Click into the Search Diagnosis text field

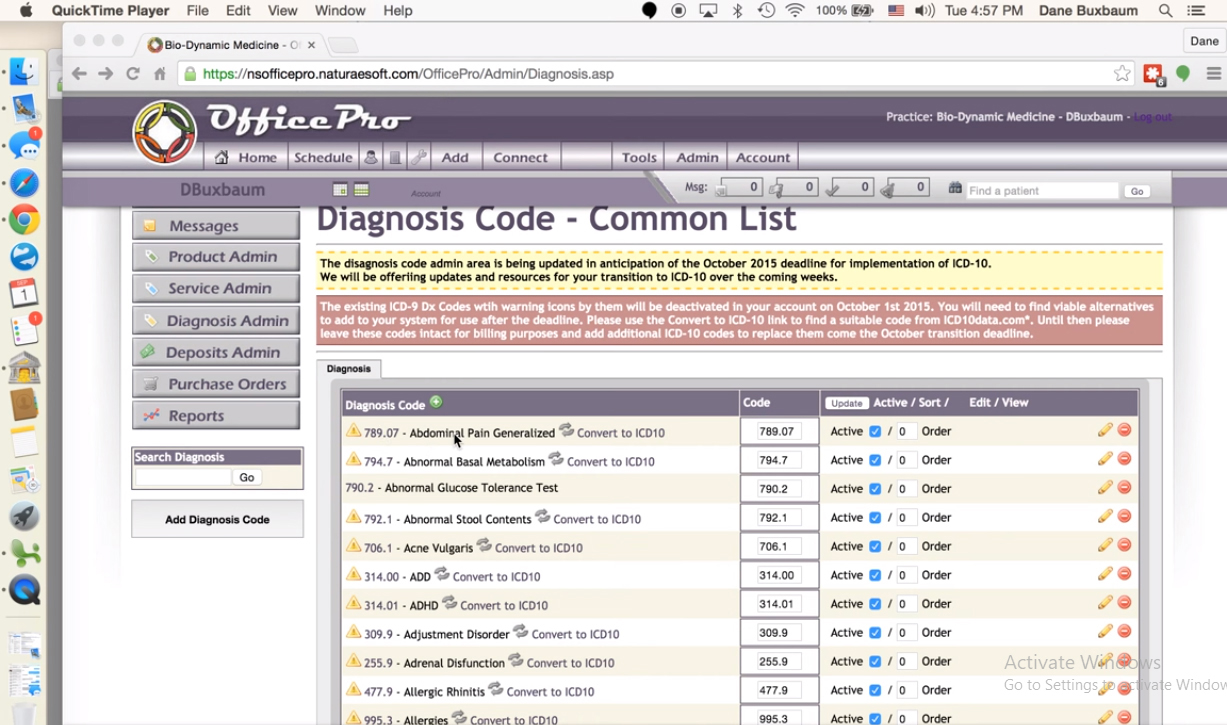[184, 478]
